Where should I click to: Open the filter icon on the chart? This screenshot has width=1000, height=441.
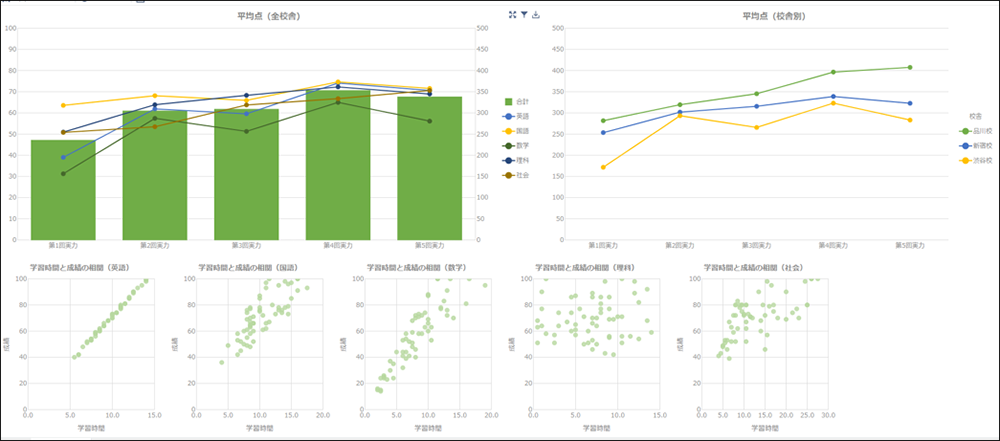click(524, 15)
